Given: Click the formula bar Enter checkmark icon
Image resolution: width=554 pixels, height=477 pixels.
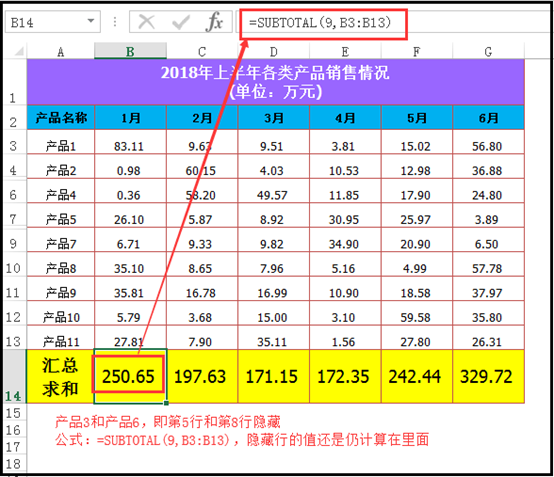Looking at the screenshot, I should pyautogui.click(x=181, y=22).
